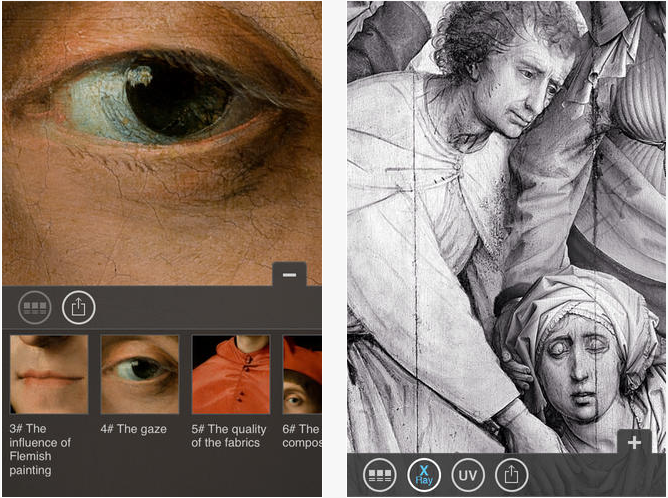The width and height of the screenshot is (668, 498).
Task: Open '5# The quality of the fabrics' caption
Action: [x=229, y=436]
